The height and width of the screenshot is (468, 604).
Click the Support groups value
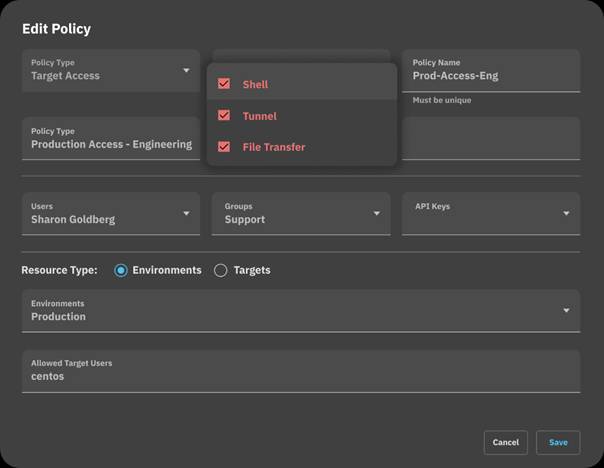245,219
